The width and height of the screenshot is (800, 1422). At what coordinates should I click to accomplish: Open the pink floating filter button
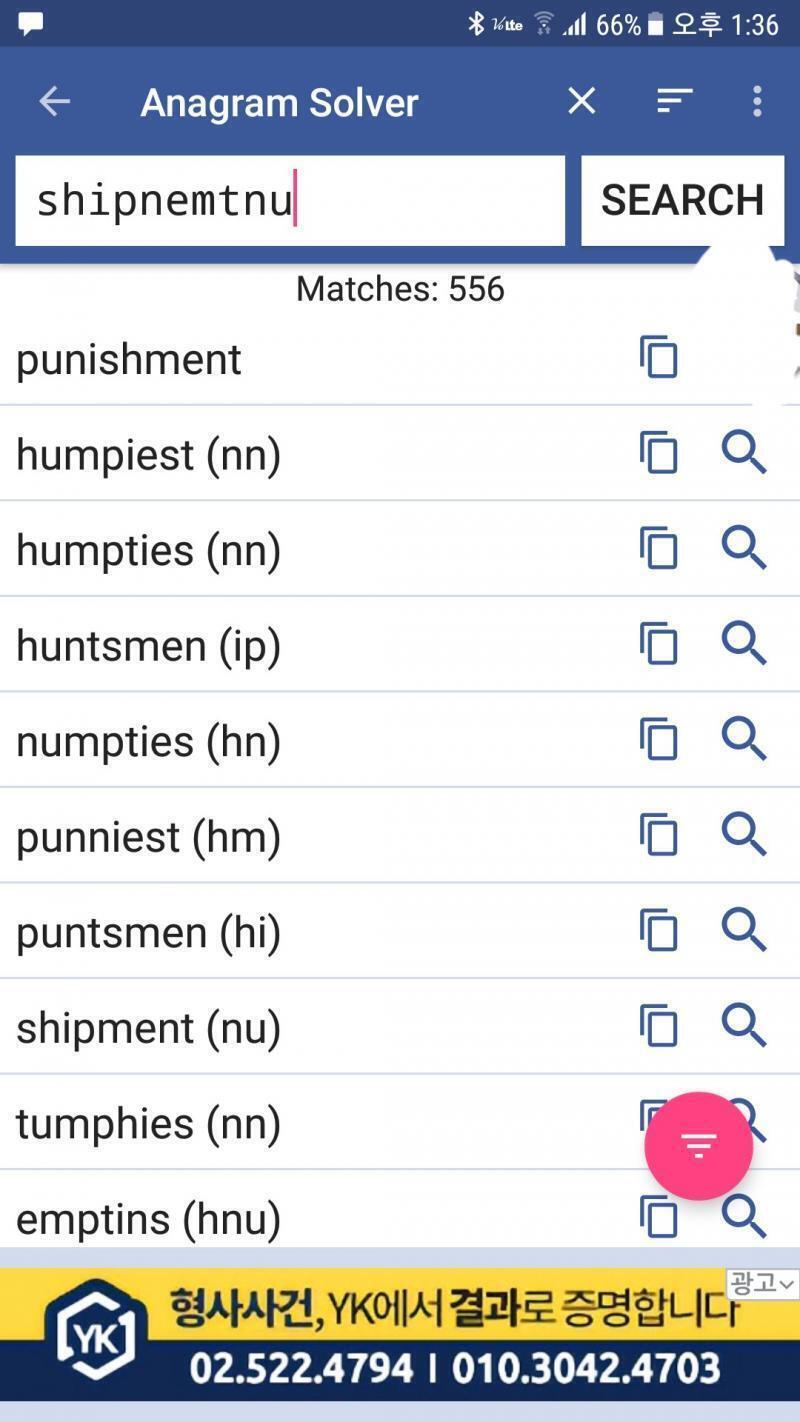698,1146
